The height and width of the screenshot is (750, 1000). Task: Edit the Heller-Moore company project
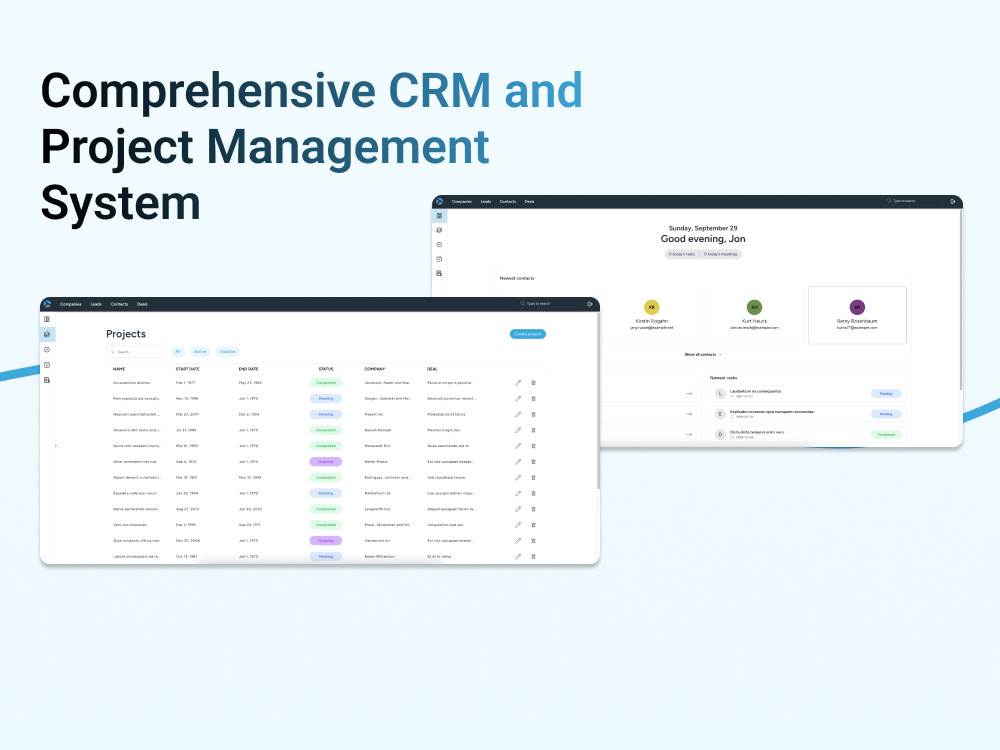518,462
